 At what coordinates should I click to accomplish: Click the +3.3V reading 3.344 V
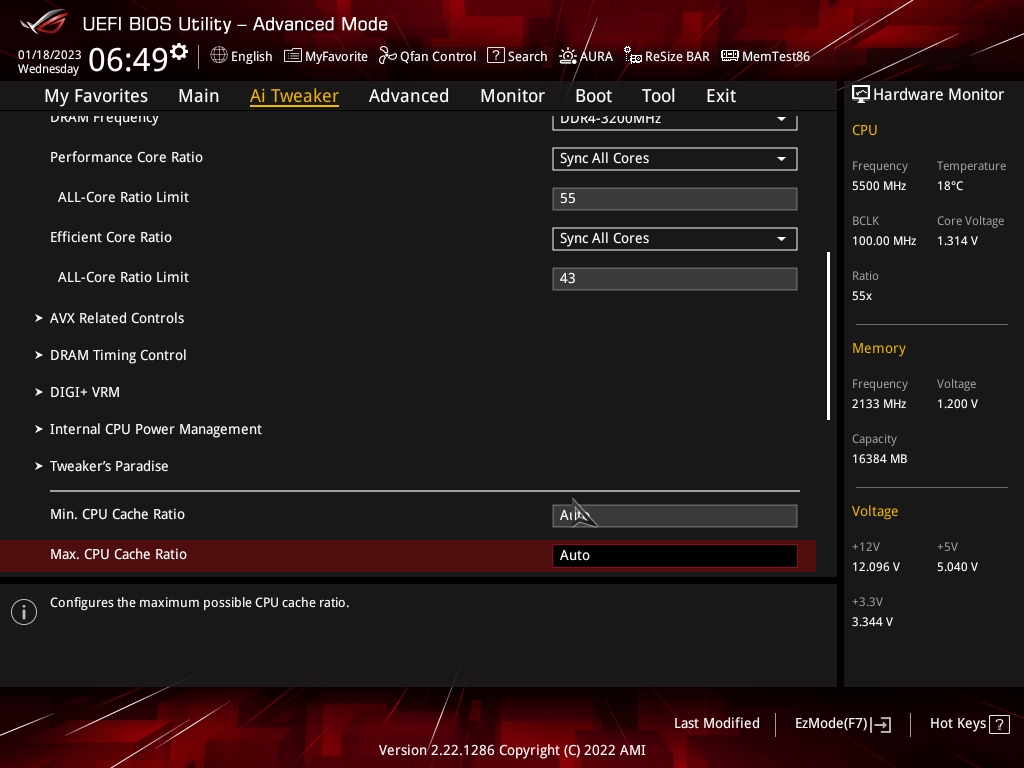click(872, 622)
